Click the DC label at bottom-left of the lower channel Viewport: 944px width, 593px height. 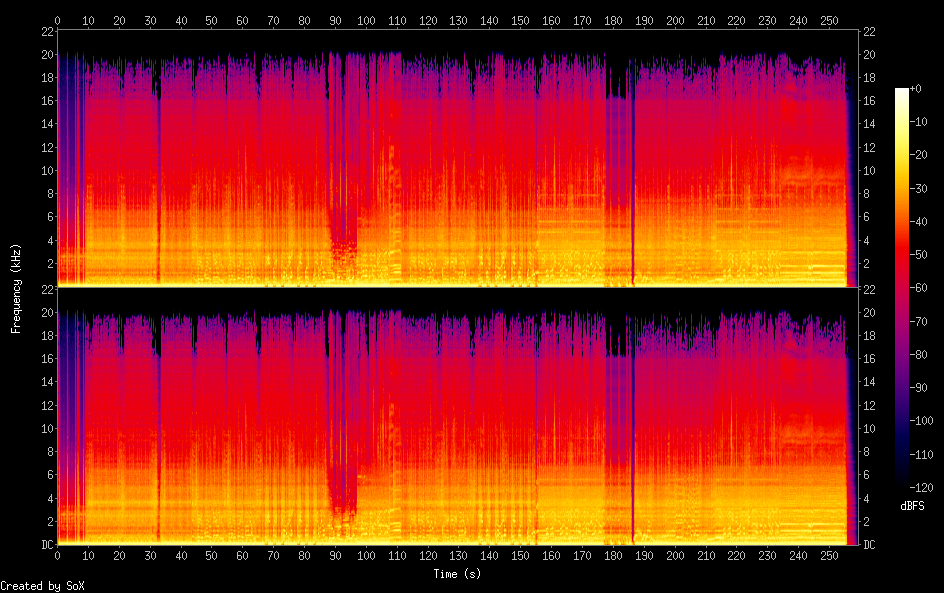46,544
